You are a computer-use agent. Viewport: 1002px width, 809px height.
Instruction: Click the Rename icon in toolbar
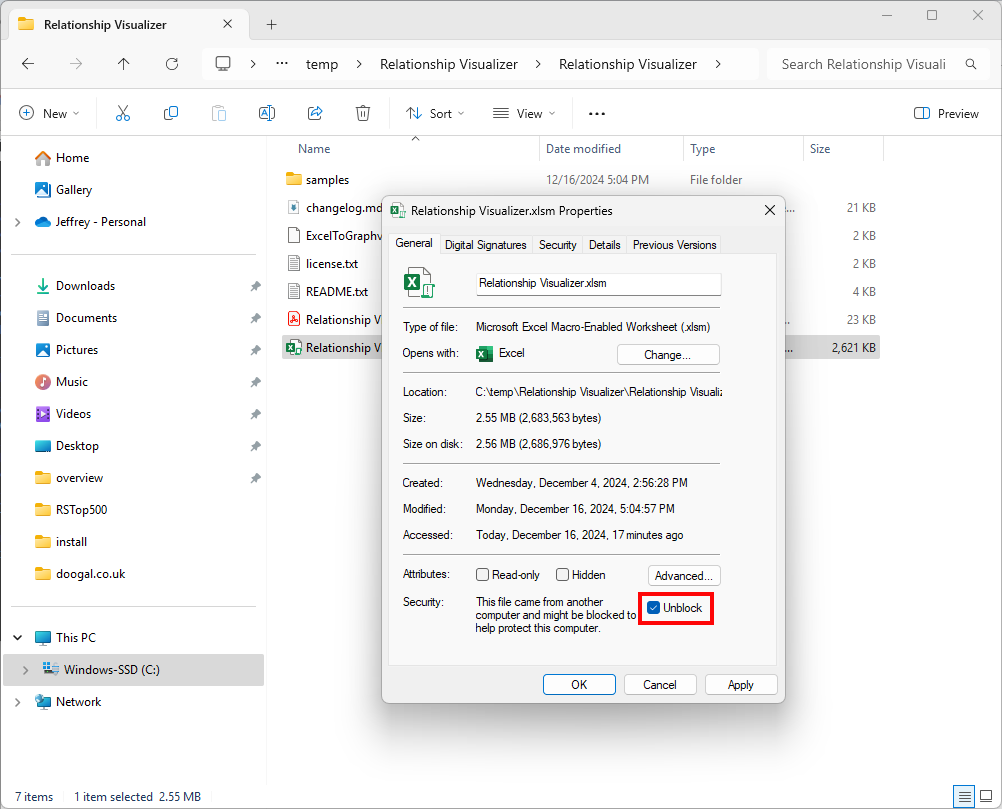tap(267, 114)
